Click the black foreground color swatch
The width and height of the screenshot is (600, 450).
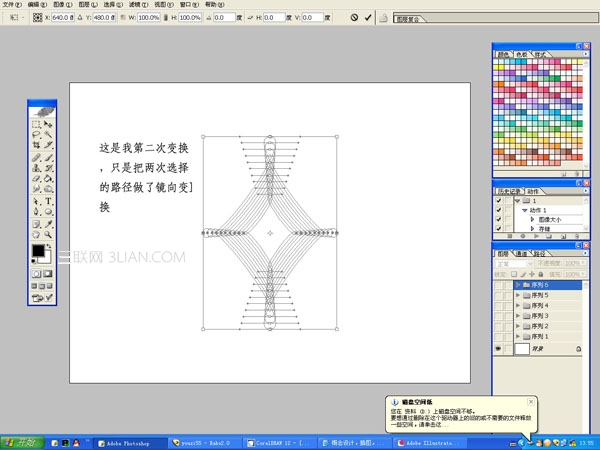pos(38,251)
